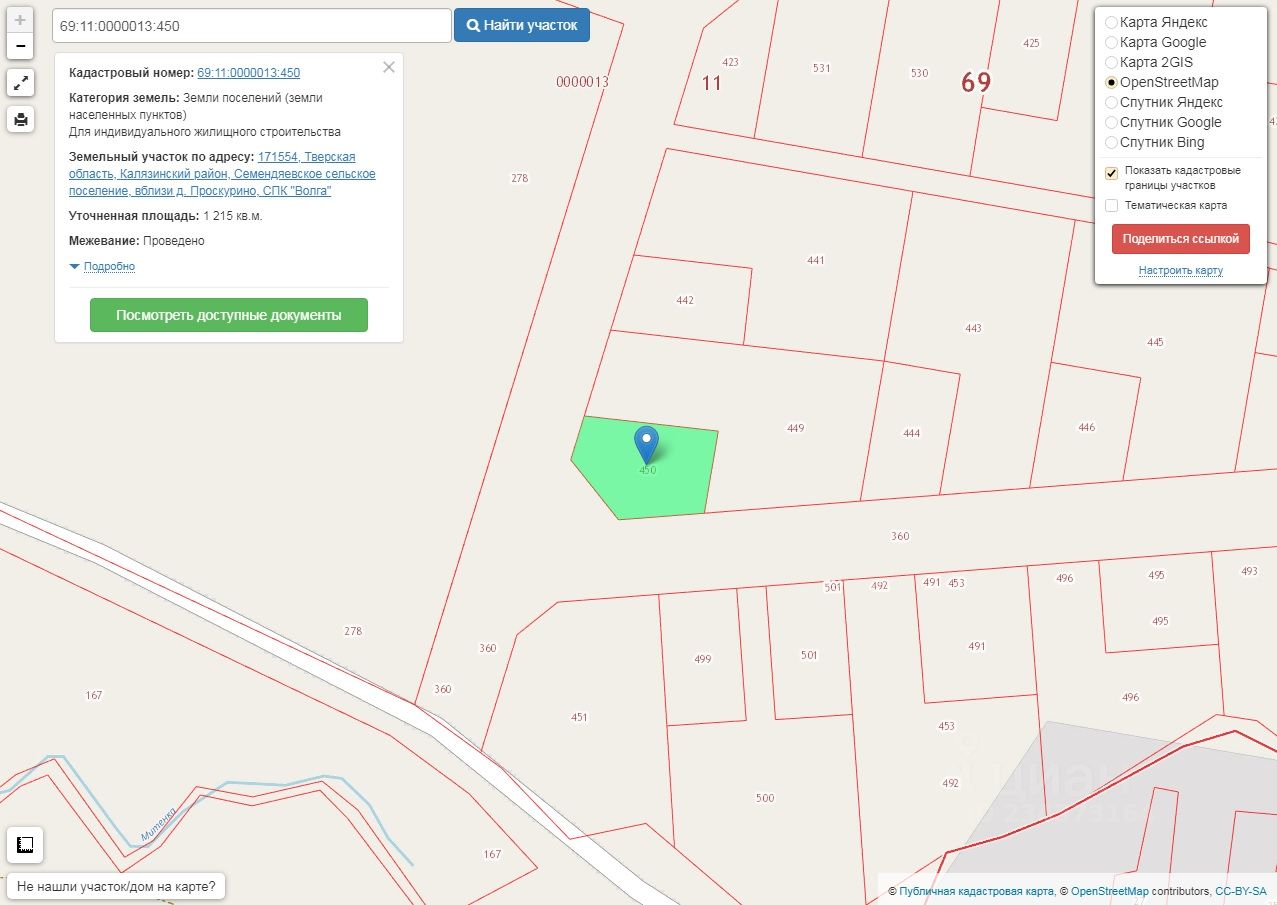Zoom in with the plus button
Screen dimensions: 1277x905
point(21,20)
